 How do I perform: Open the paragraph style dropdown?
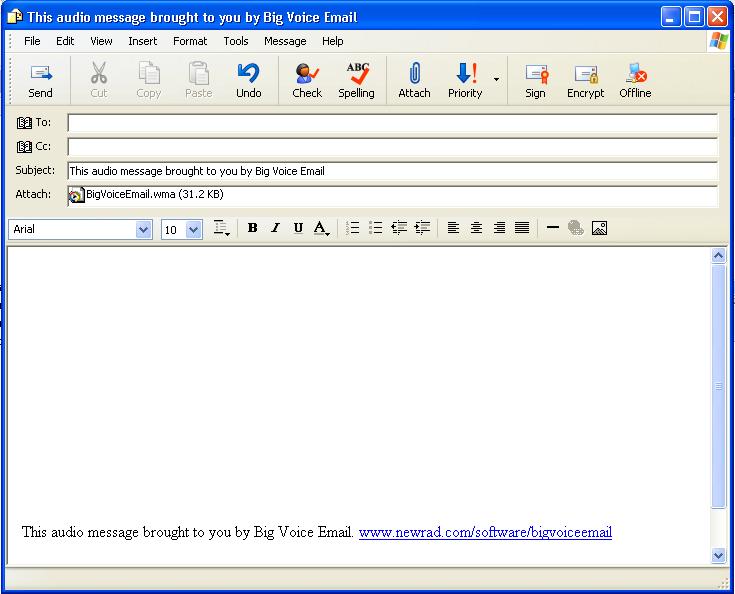tap(221, 228)
